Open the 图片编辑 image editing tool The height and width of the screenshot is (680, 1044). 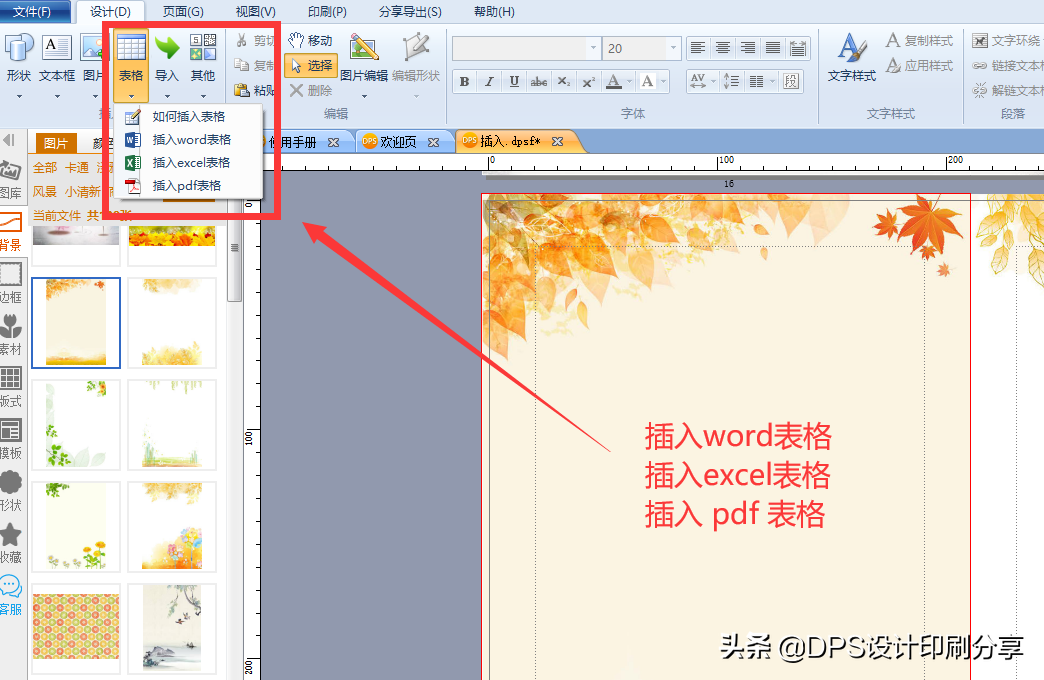(x=364, y=57)
